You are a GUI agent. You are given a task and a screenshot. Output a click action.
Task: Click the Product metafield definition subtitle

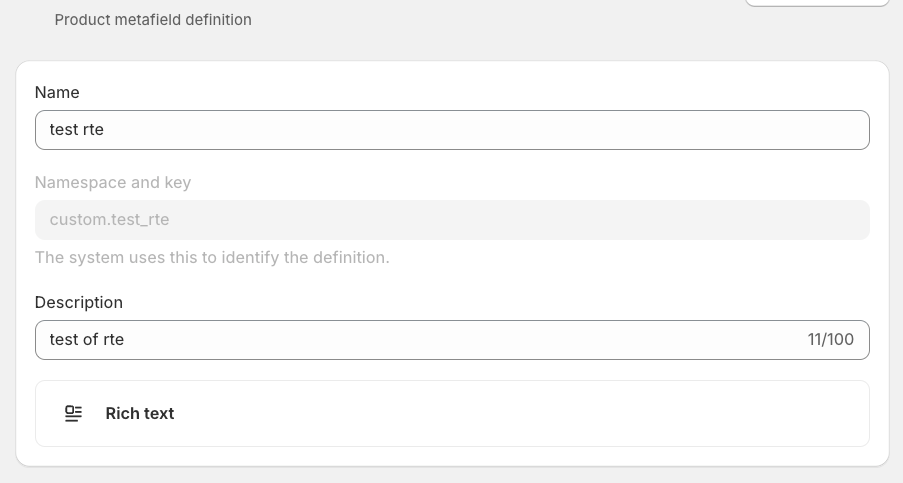(x=153, y=19)
